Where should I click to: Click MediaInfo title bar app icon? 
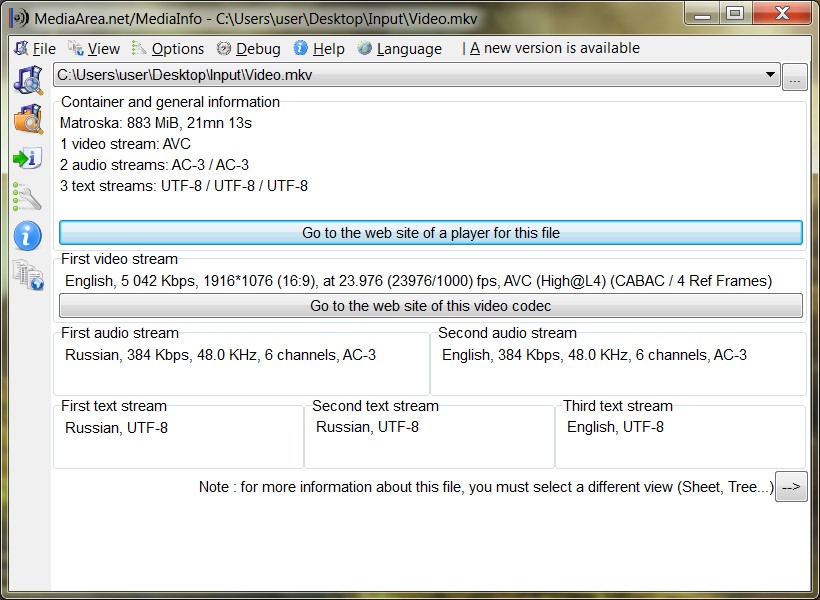pos(19,18)
